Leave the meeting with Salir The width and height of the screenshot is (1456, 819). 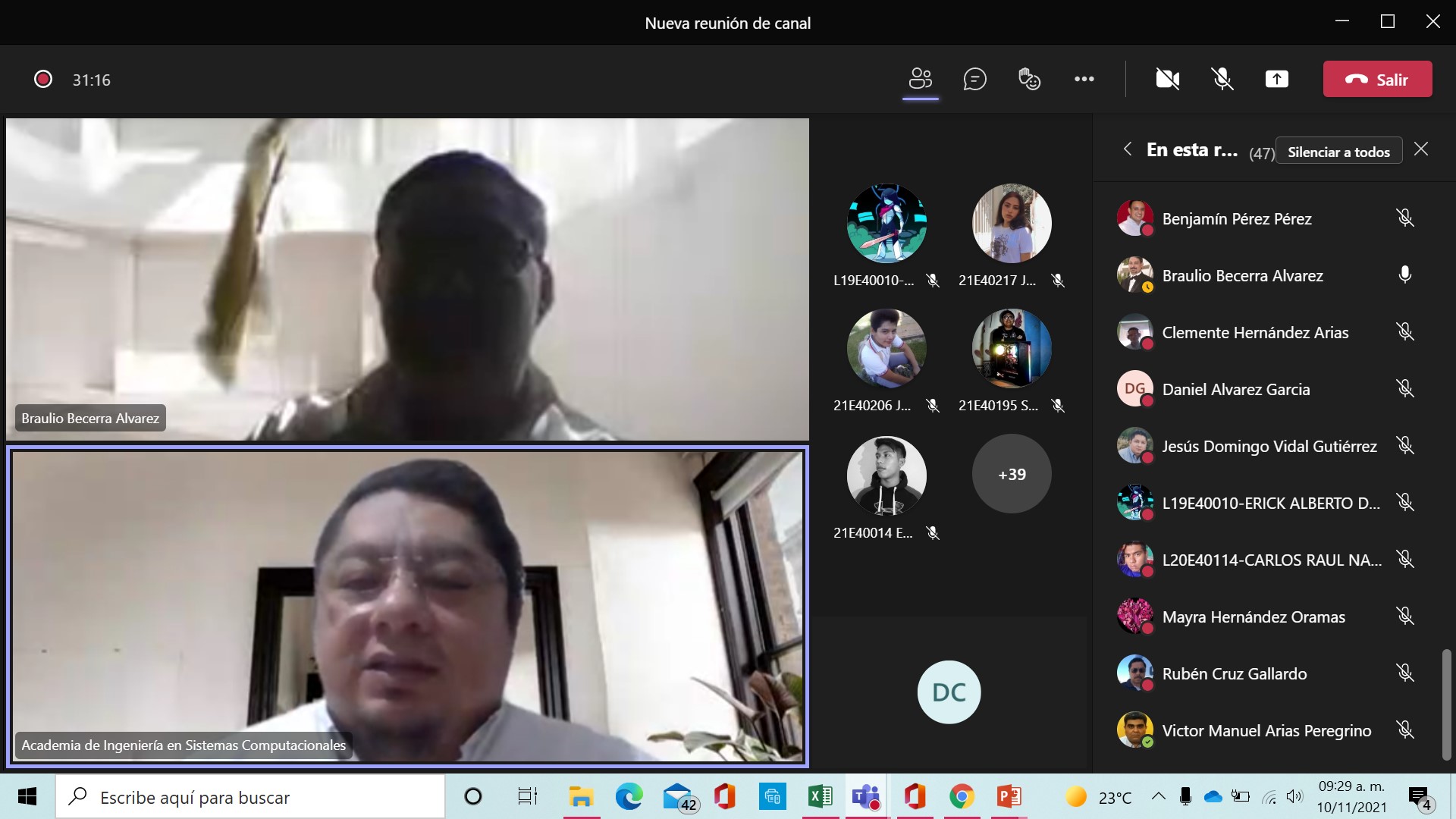point(1378,79)
